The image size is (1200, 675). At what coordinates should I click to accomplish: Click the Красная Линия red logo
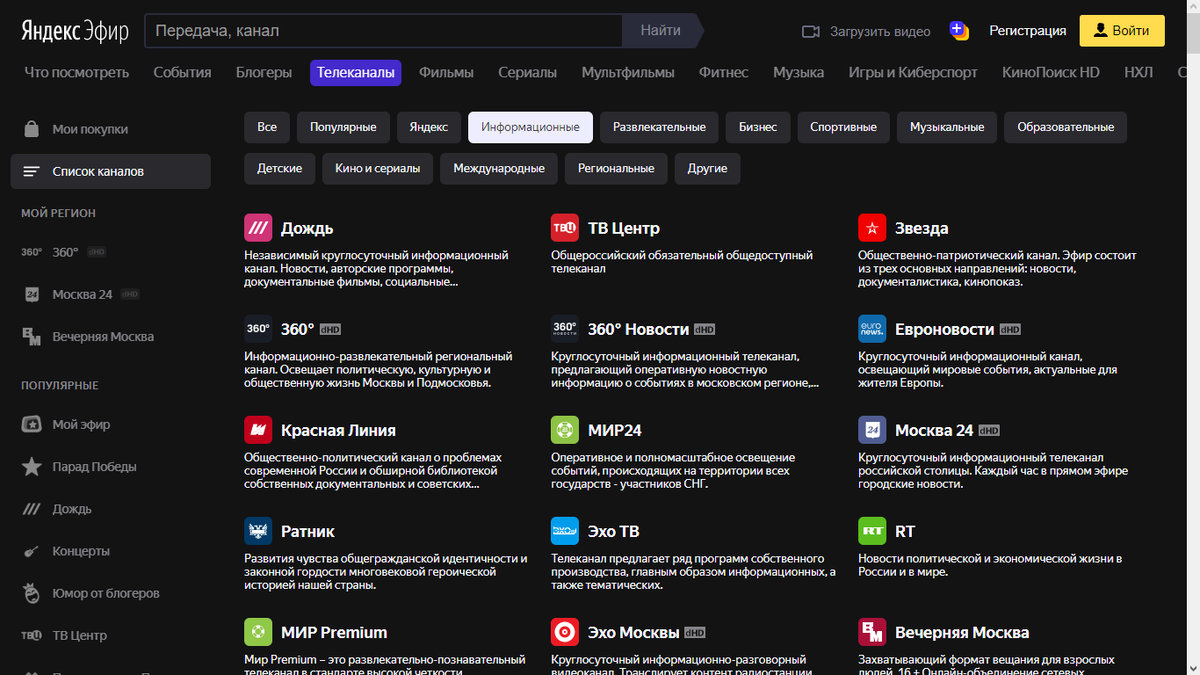[258, 430]
